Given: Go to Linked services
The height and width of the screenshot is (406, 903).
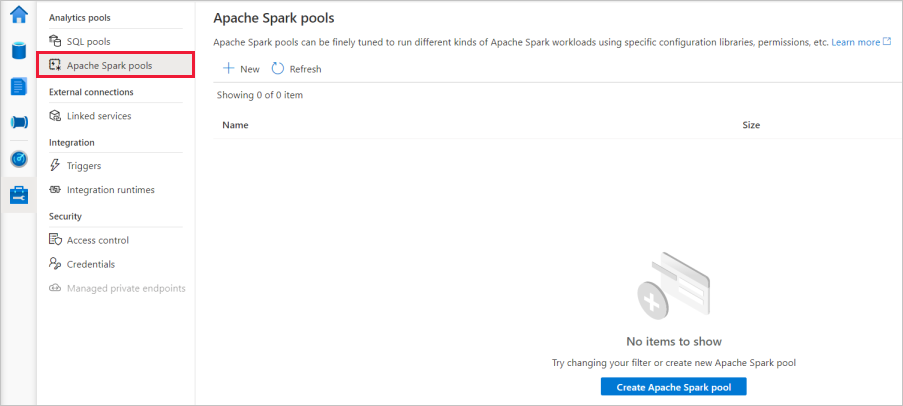Looking at the screenshot, I should click(98, 116).
